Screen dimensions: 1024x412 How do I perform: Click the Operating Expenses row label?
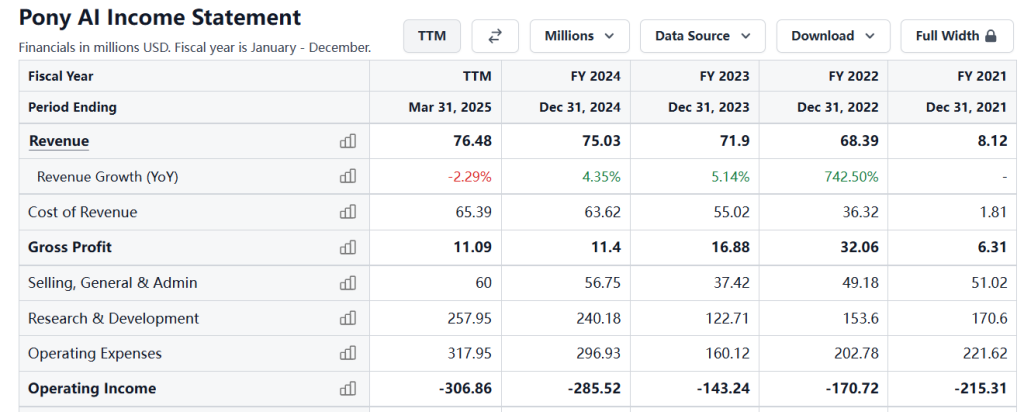coord(95,353)
